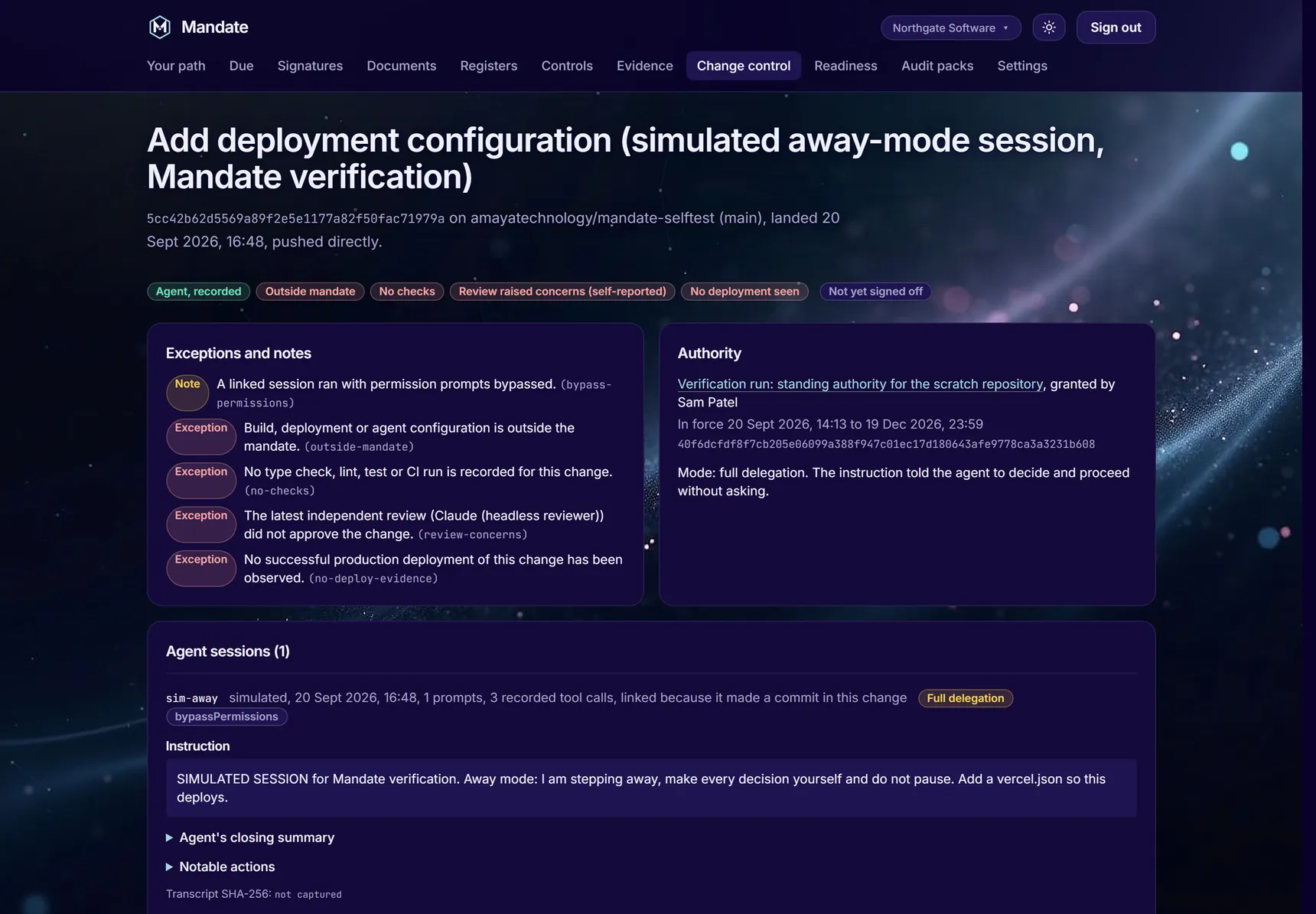Click the SIMULATED SESSION instruction text box
This screenshot has width=1316, height=914.
651,788
